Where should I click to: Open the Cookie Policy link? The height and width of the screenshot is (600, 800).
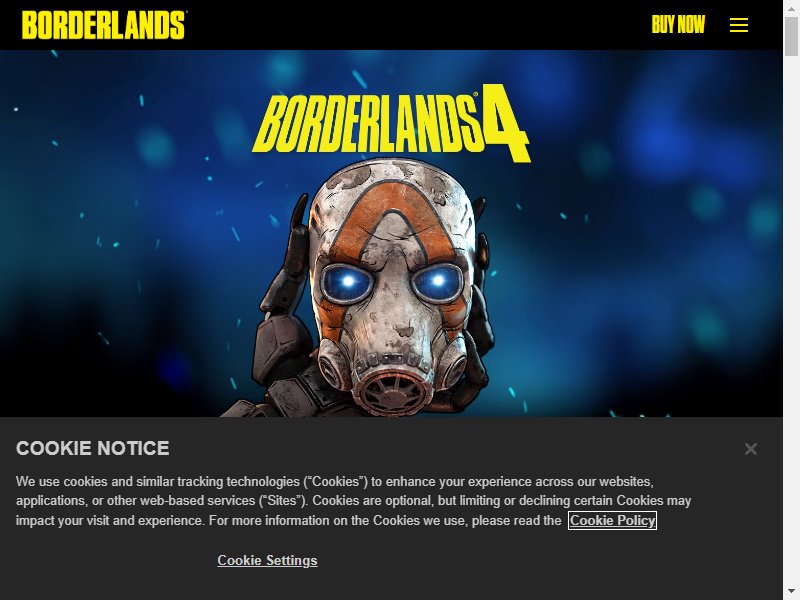coord(612,520)
